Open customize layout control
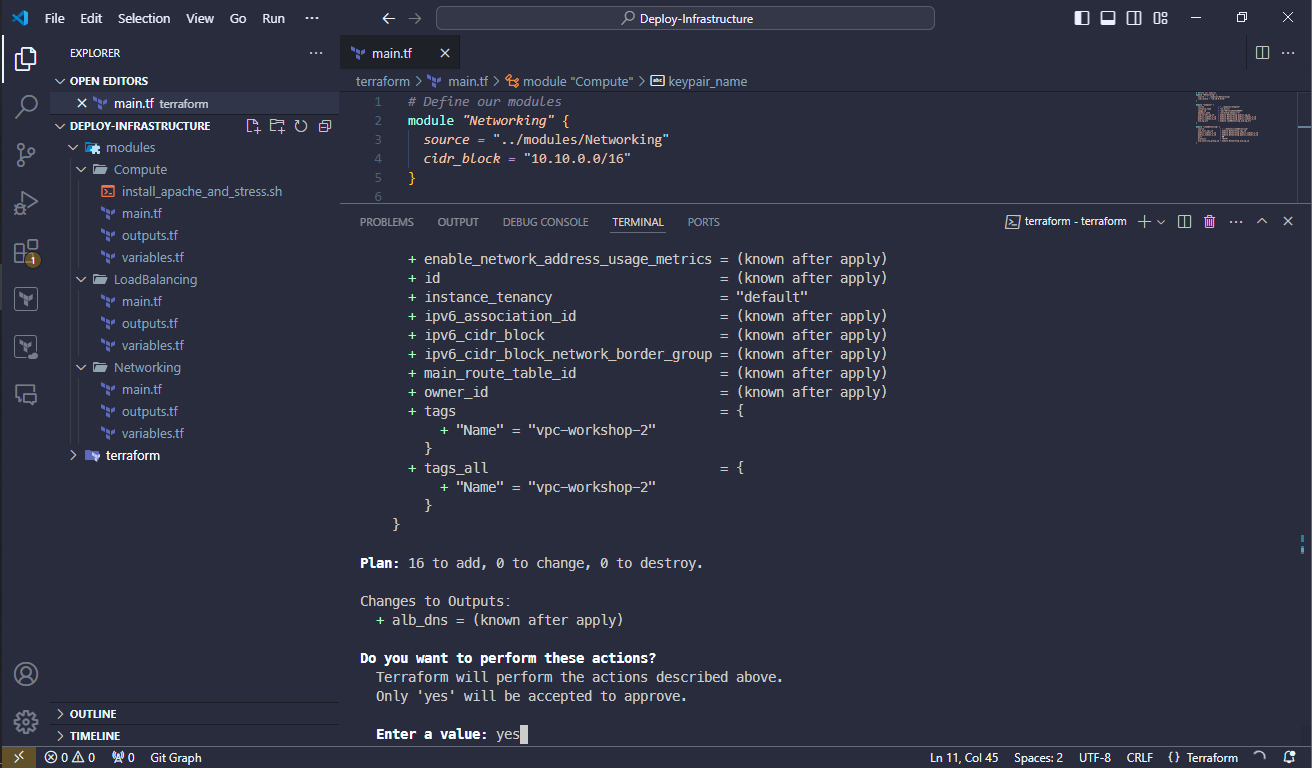1312x768 pixels. pos(1160,18)
